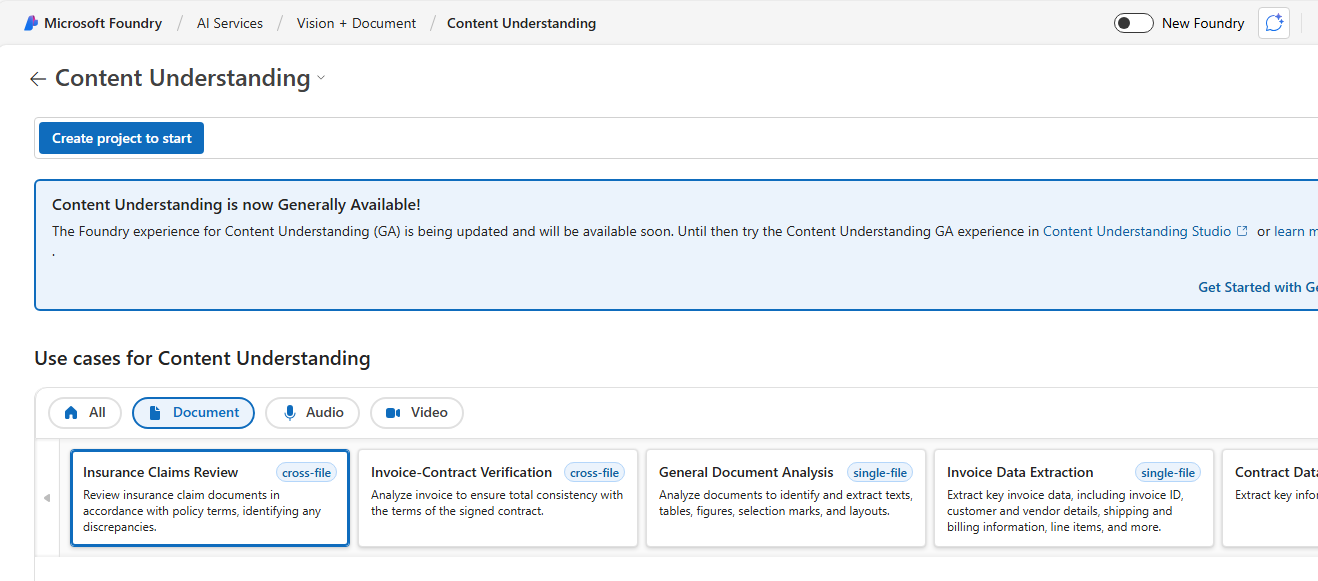Click the refresh icon in the top-right corner
Screen dimensions: 1318x581
coord(1273,22)
